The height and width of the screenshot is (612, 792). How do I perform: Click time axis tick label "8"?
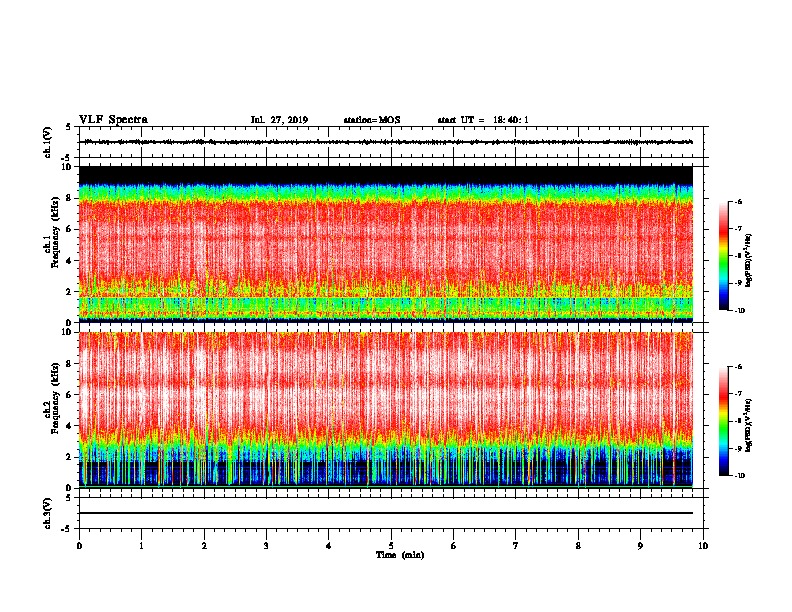578,546
